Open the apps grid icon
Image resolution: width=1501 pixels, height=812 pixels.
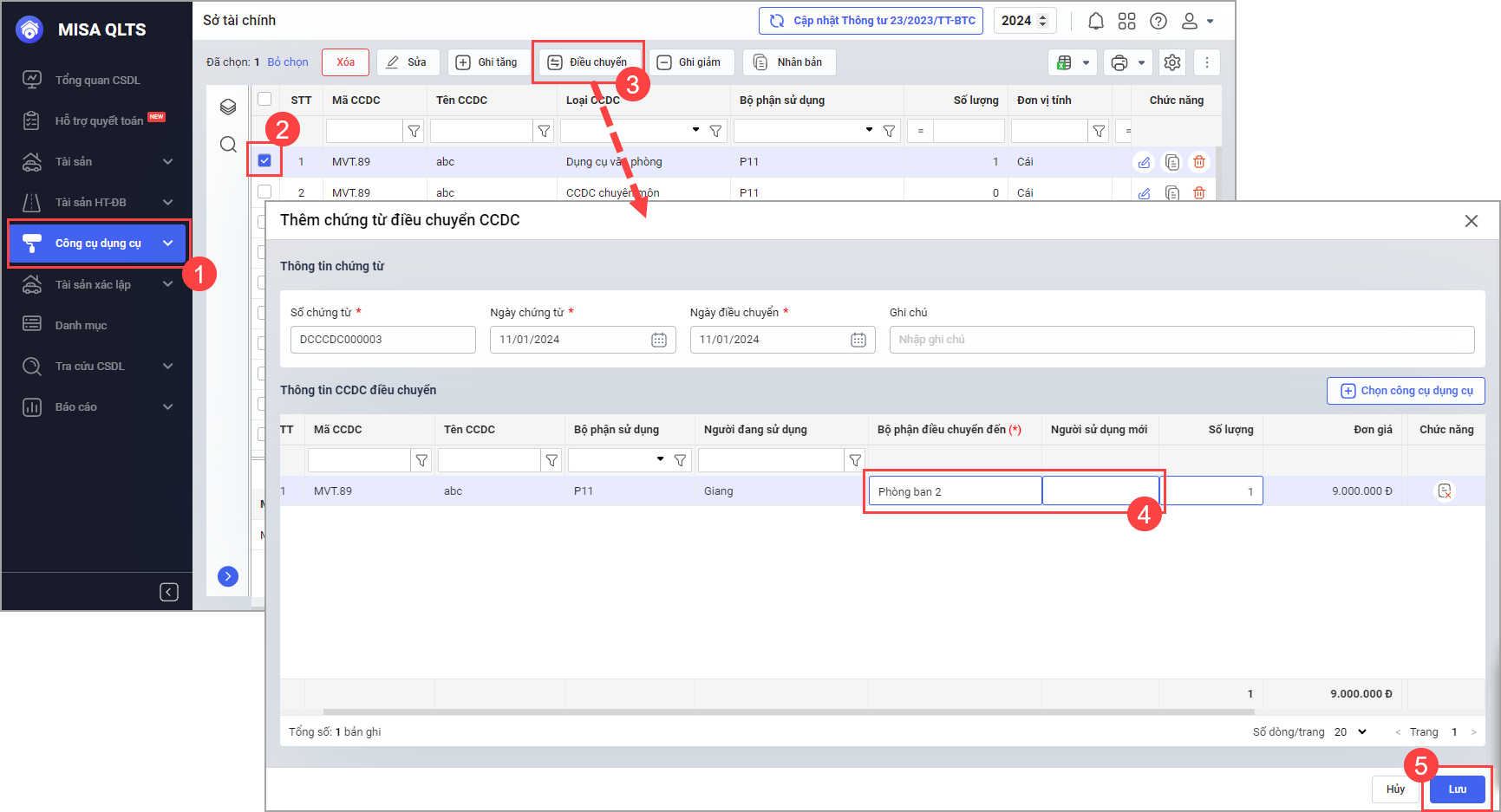coord(1126,21)
